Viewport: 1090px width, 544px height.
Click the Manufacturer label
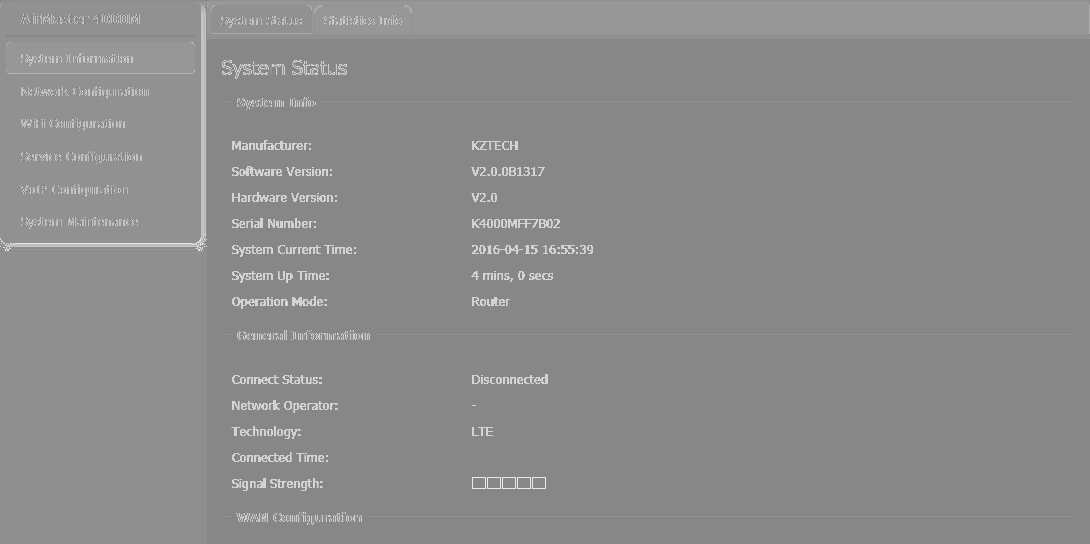point(271,145)
